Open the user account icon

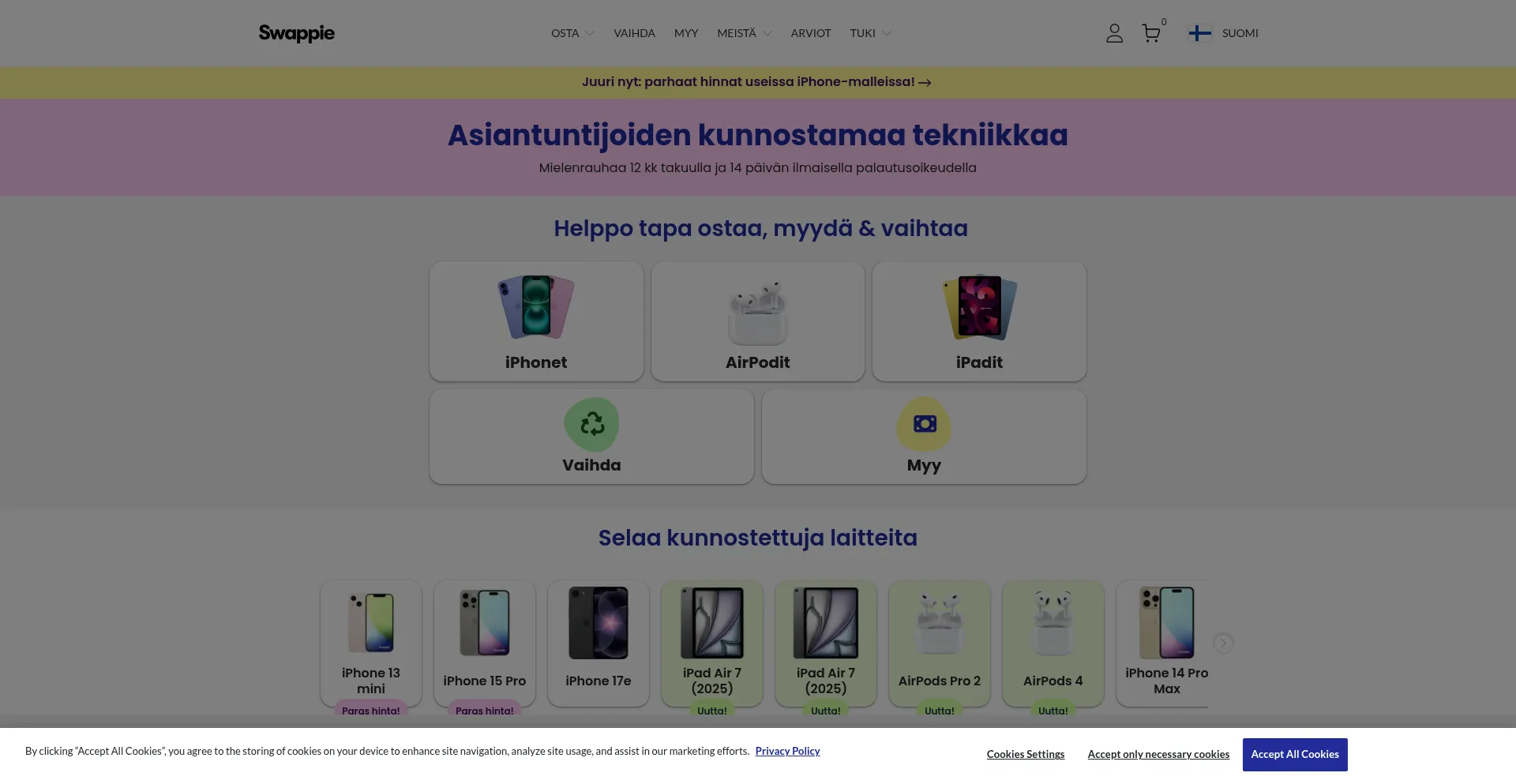tap(1114, 33)
